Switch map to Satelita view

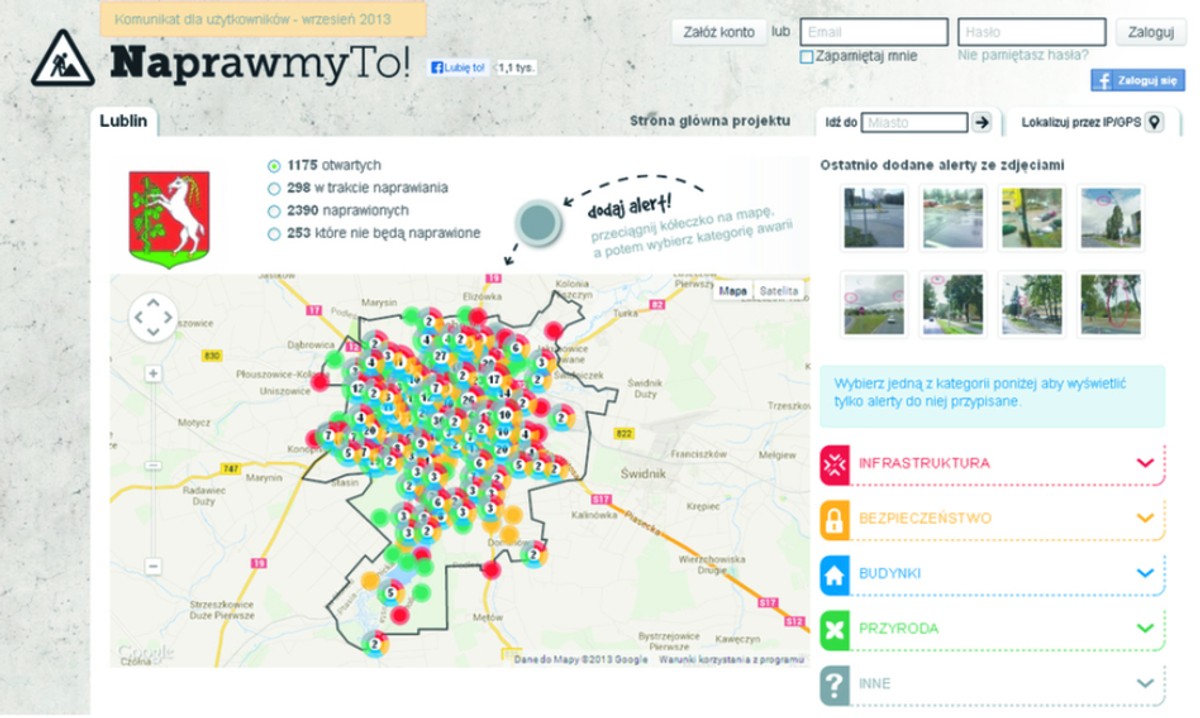point(779,291)
